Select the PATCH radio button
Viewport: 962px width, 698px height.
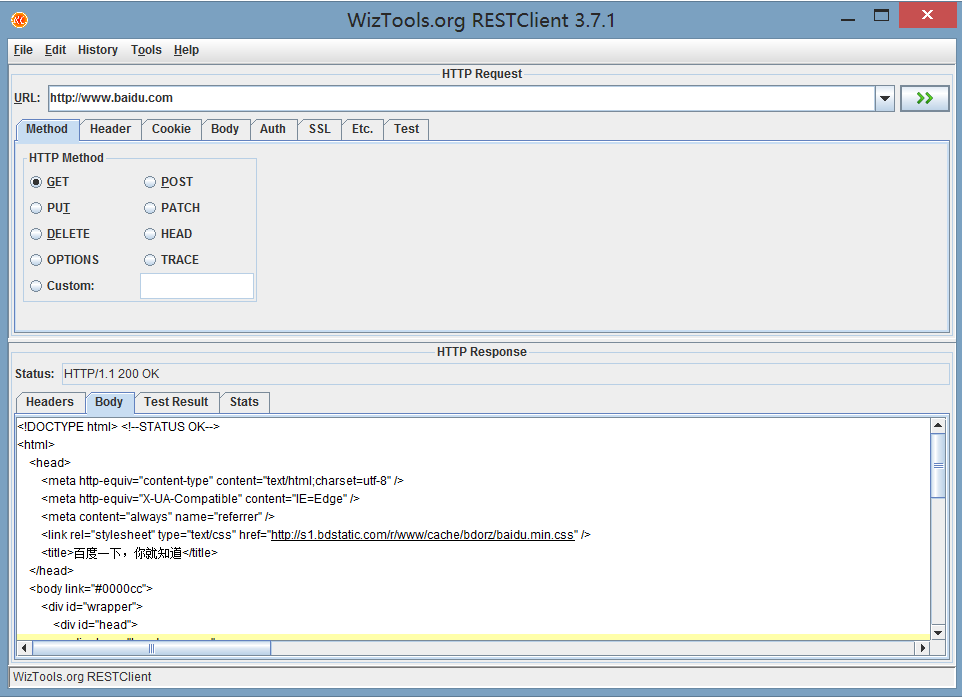point(150,208)
